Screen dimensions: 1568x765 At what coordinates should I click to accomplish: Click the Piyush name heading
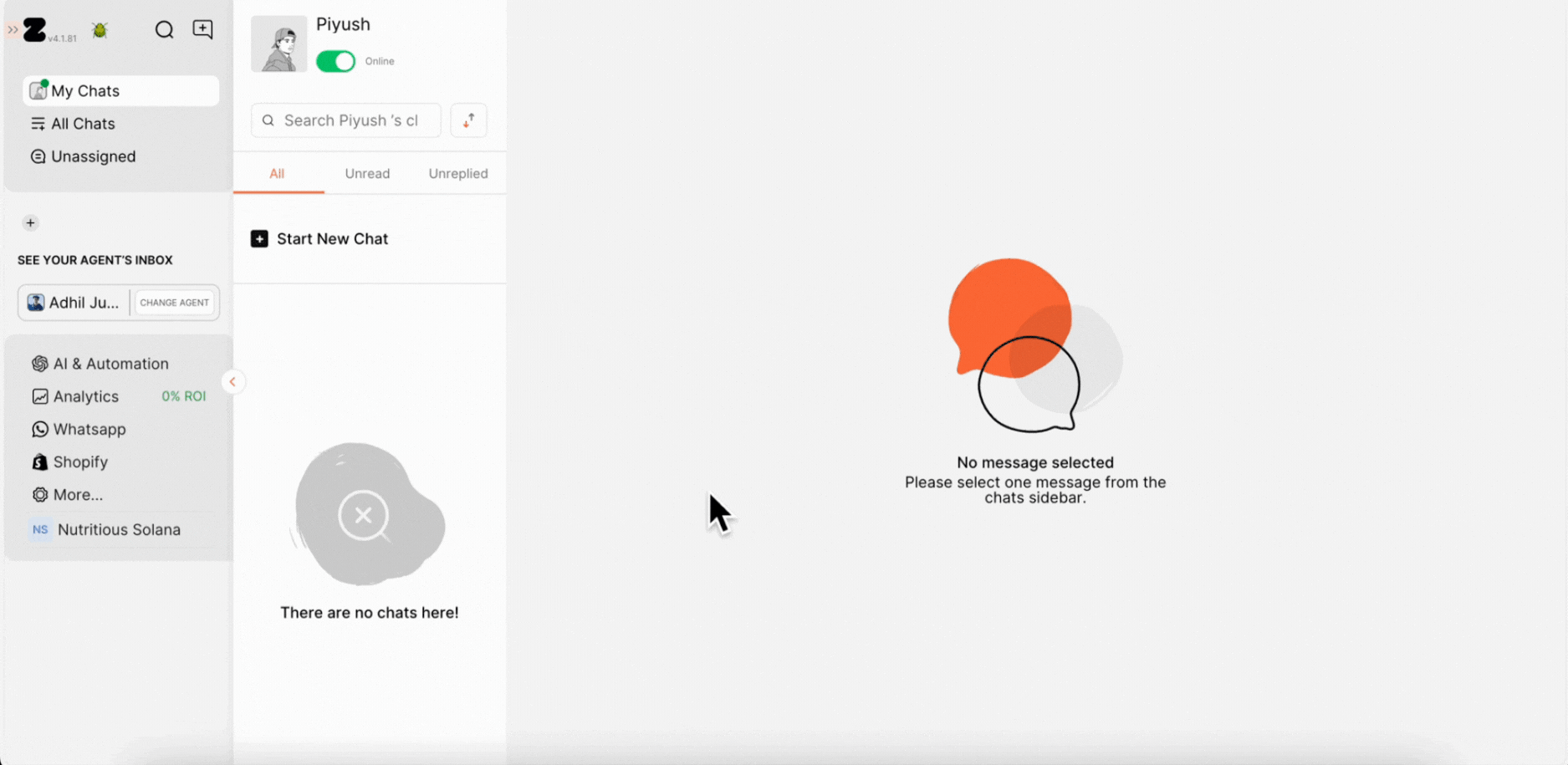pos(343,24)
